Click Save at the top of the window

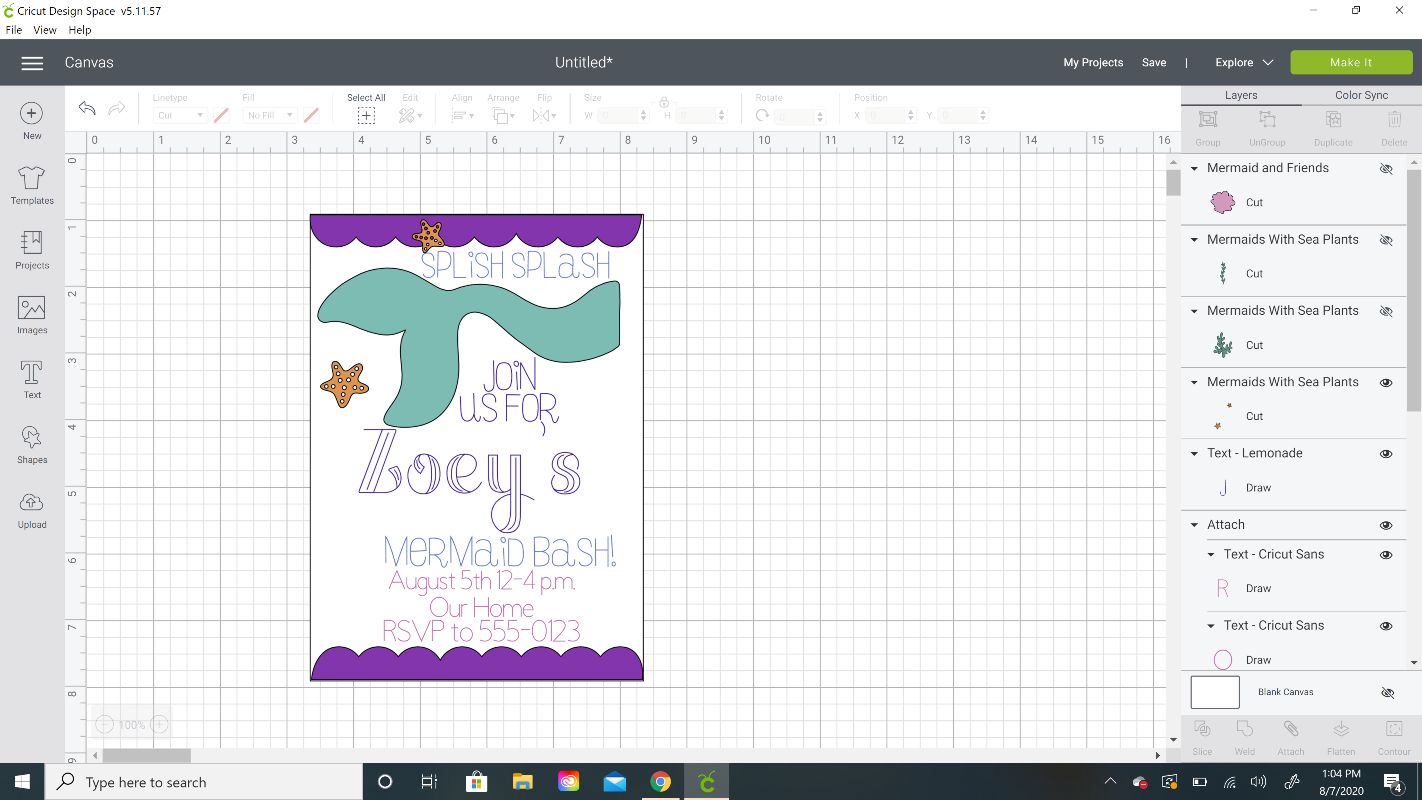pyautogui.click(x=1154, y=62)
